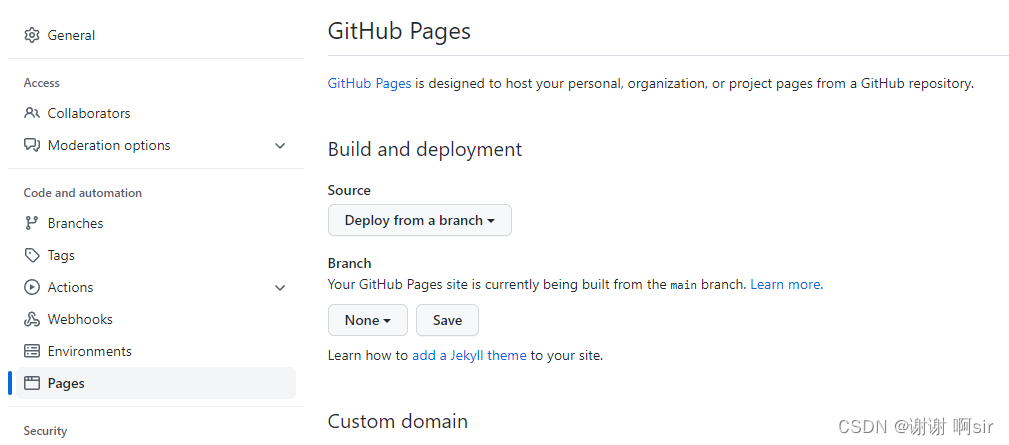Click the Build and deployment heading

(425, 149)
